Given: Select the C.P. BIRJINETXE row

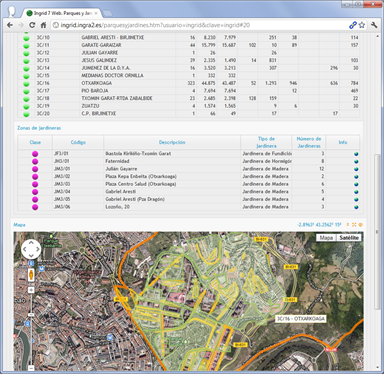Looking at the screenshot, I should (189, 114).
